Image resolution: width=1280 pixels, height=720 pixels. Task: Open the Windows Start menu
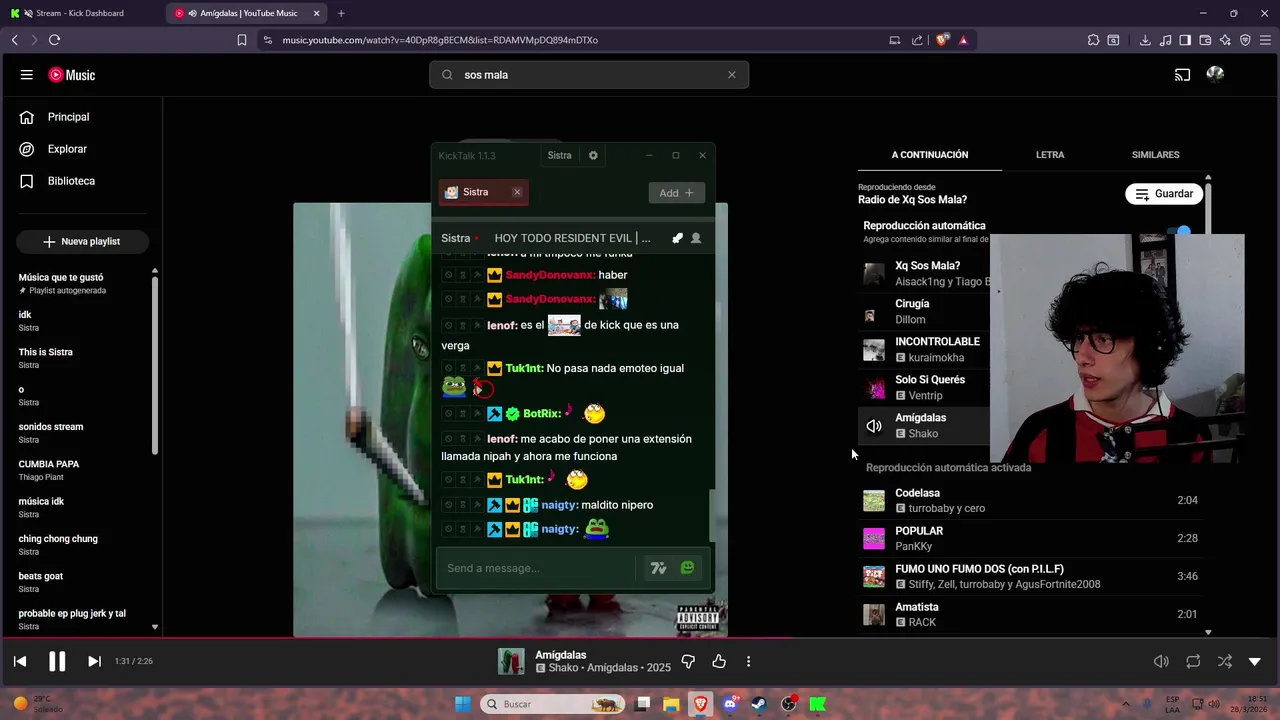point(463,704)
